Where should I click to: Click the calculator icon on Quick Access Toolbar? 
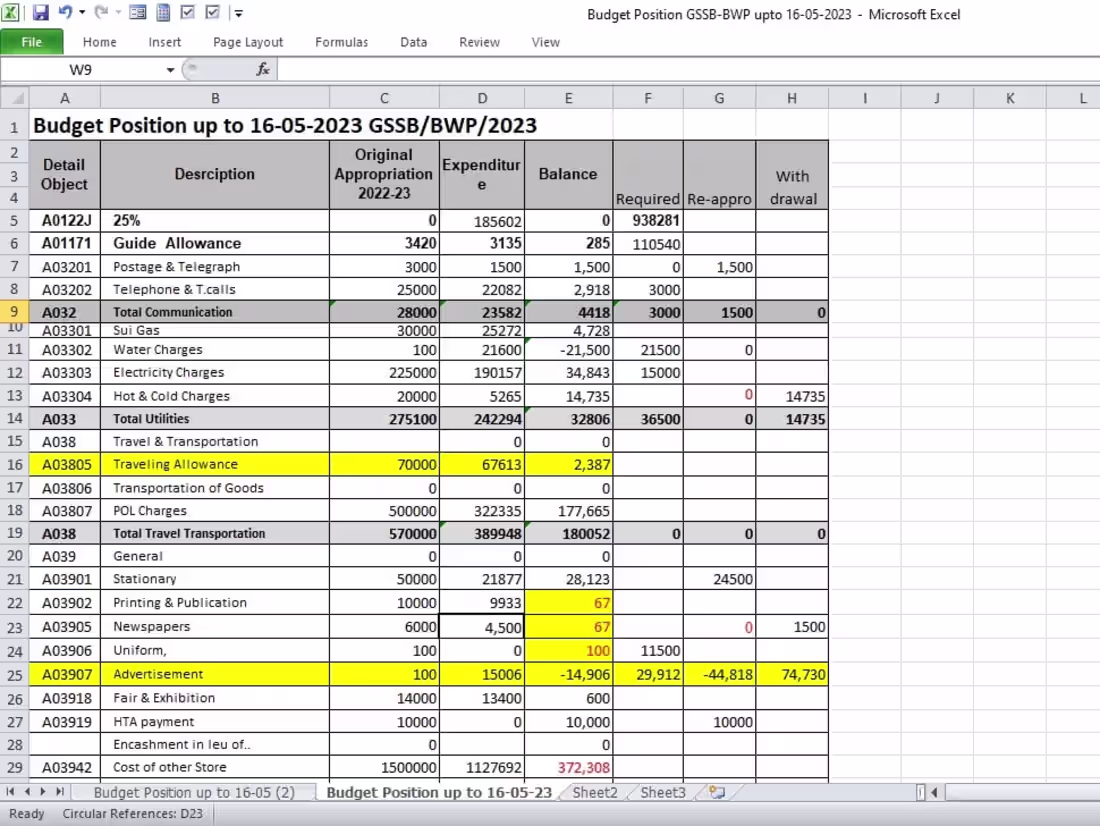pos(163,12)
